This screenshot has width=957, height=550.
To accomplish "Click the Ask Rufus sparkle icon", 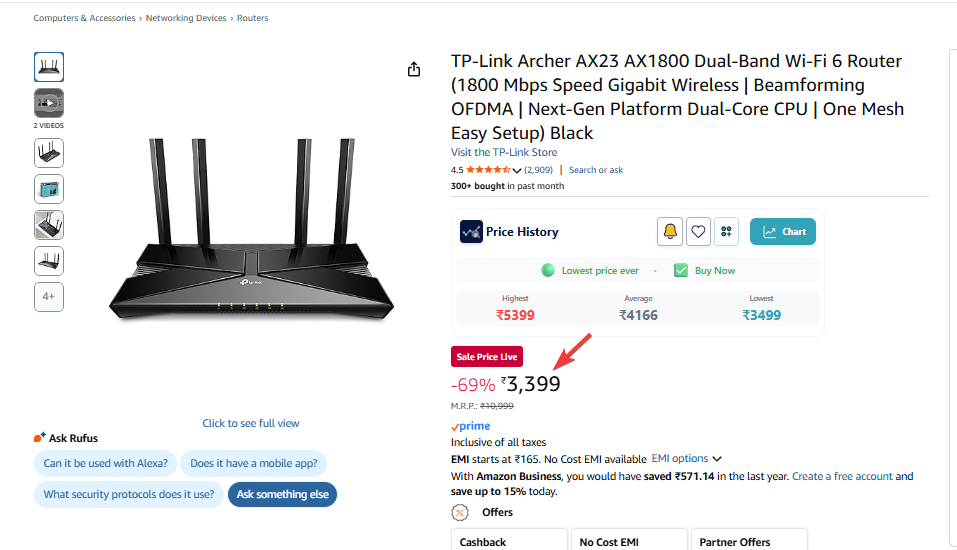I will pos(40,438).
